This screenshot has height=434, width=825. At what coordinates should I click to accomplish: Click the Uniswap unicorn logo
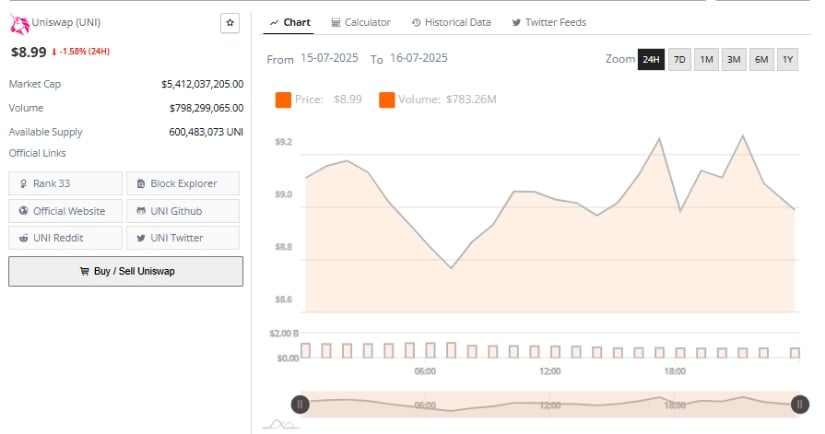tap(19, 24)
